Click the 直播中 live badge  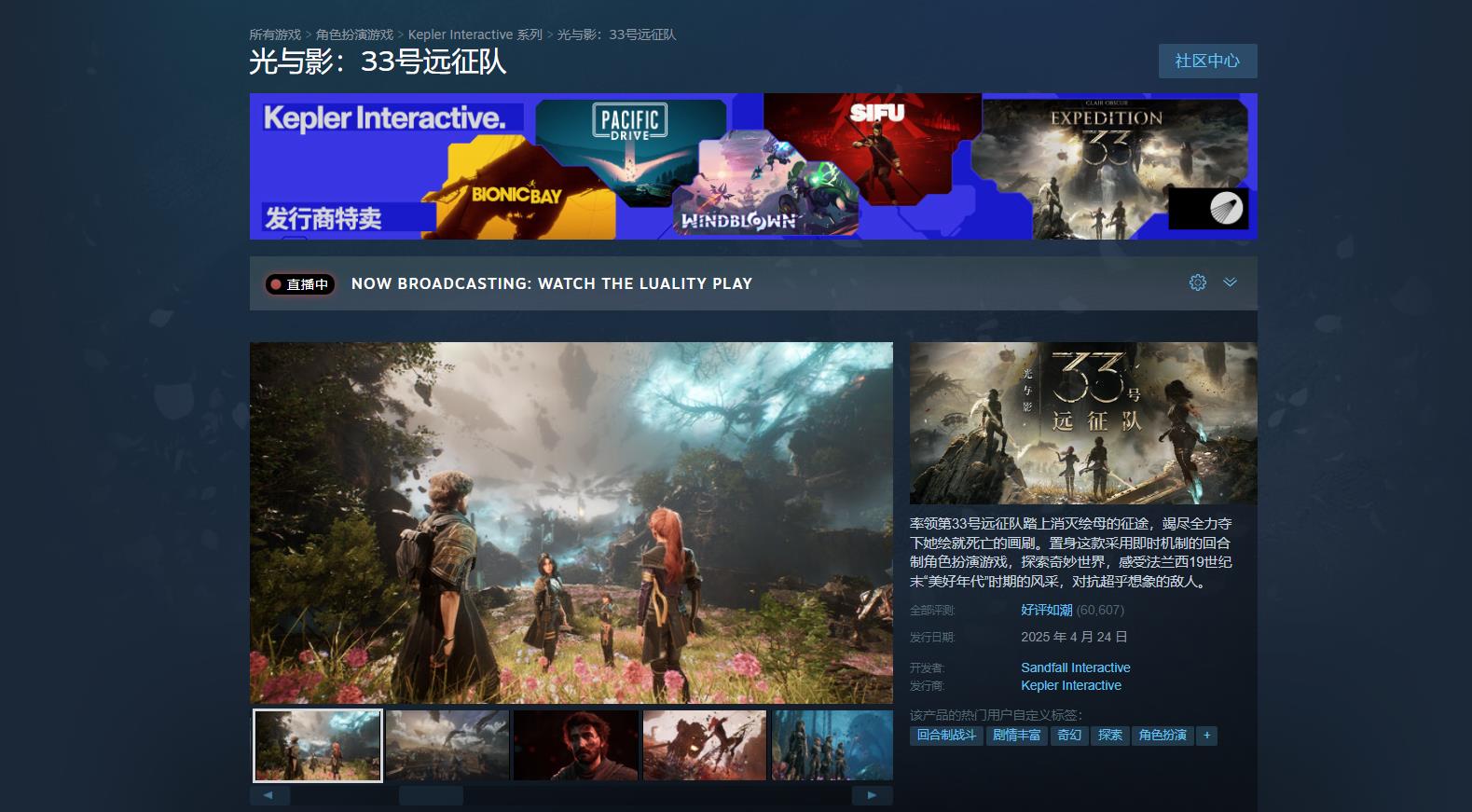click(x=300, y=284)
